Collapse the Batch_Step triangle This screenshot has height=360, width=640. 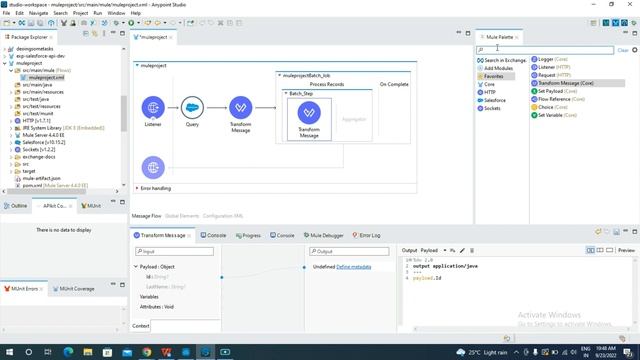[x=286, y=93]
